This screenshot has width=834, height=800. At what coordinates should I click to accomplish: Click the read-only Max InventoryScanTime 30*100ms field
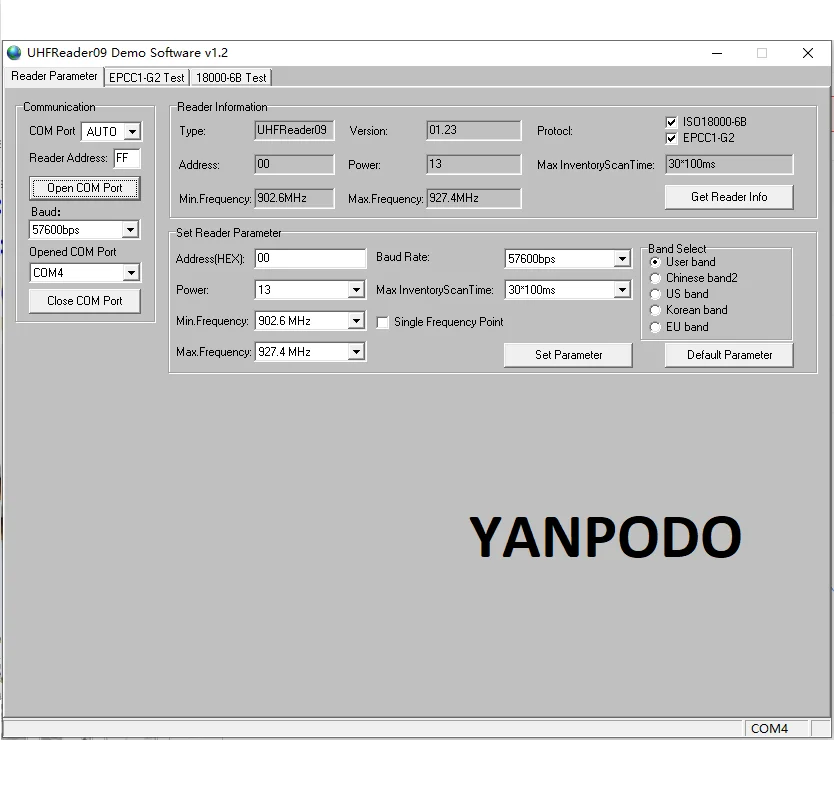[729, 164]
